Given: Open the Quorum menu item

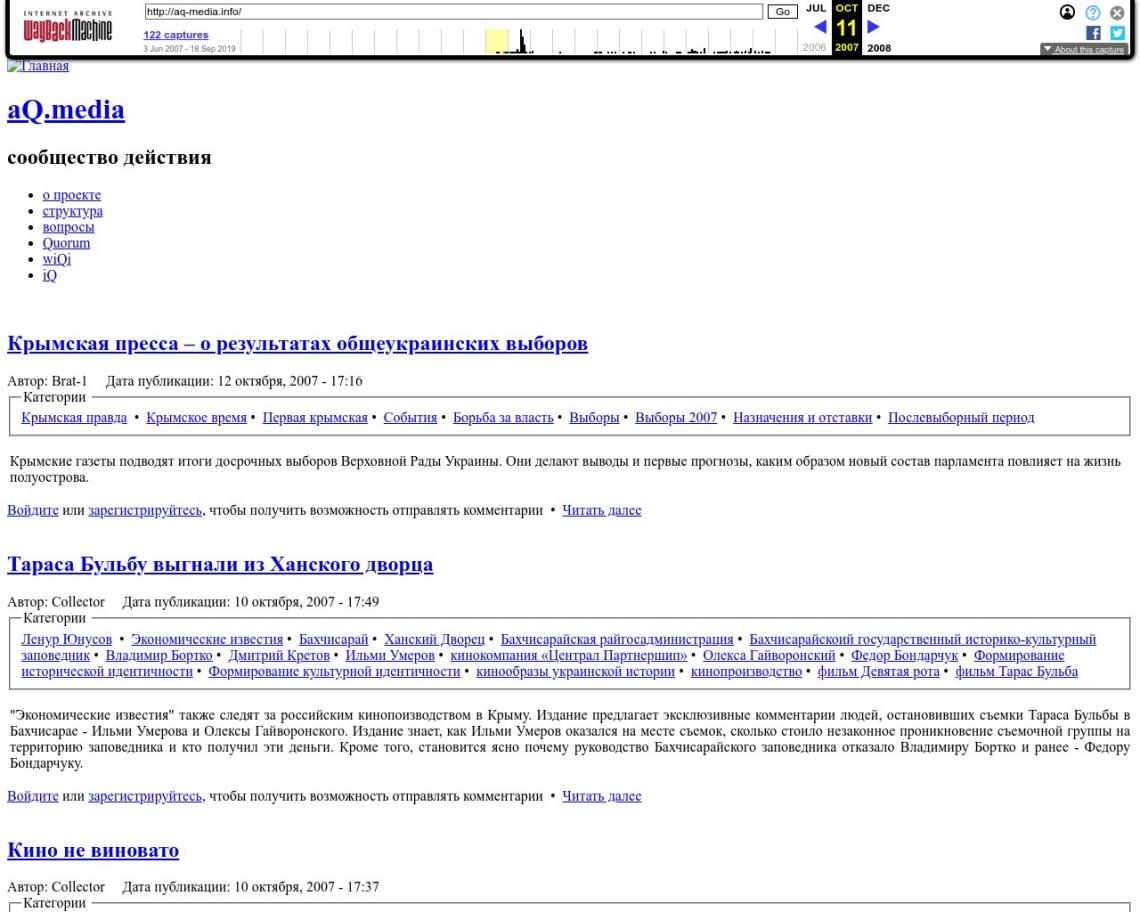Looking at the screenshot, I should point(66,243).
